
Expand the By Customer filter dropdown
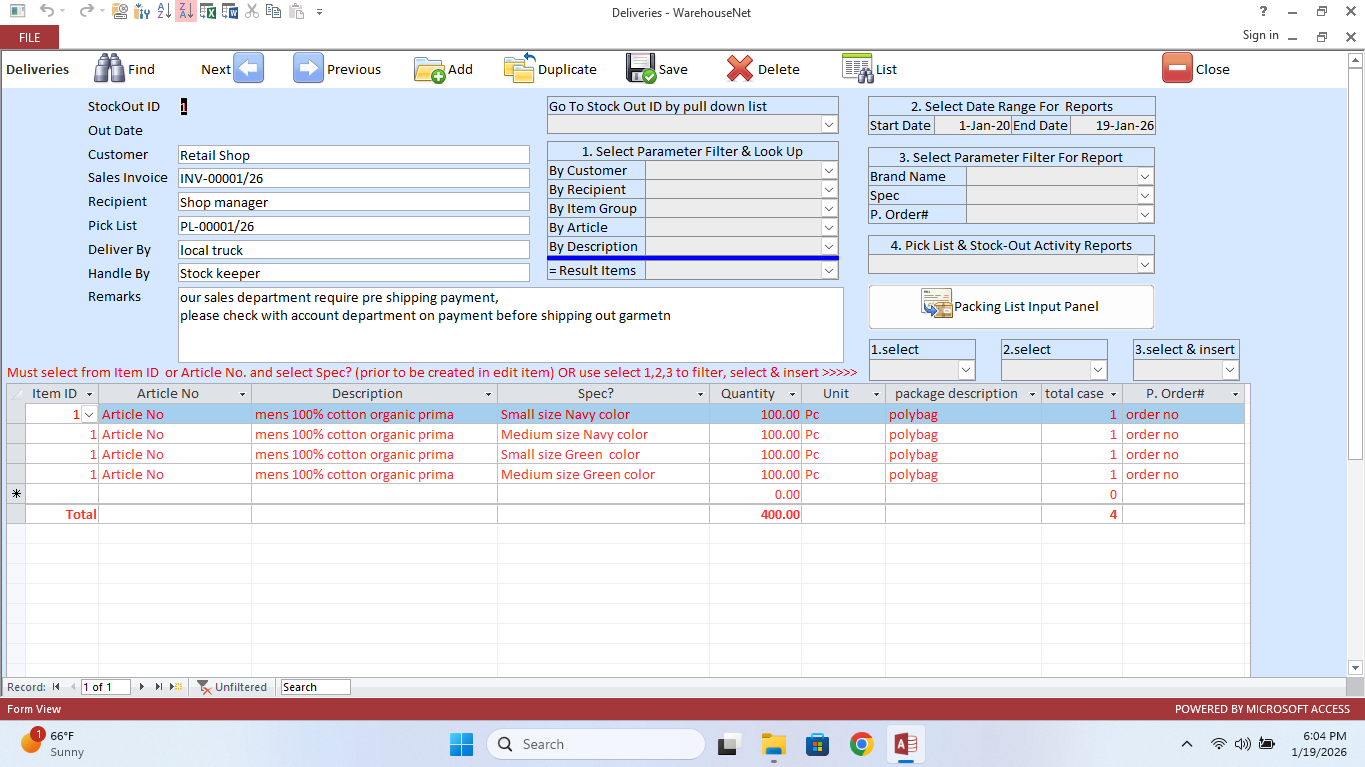[828, 171]
